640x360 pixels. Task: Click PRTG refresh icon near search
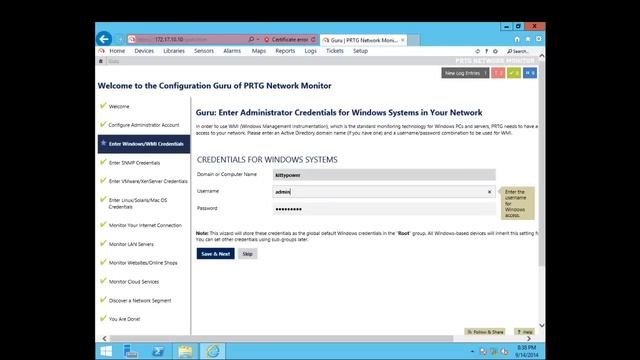point(477,51)
